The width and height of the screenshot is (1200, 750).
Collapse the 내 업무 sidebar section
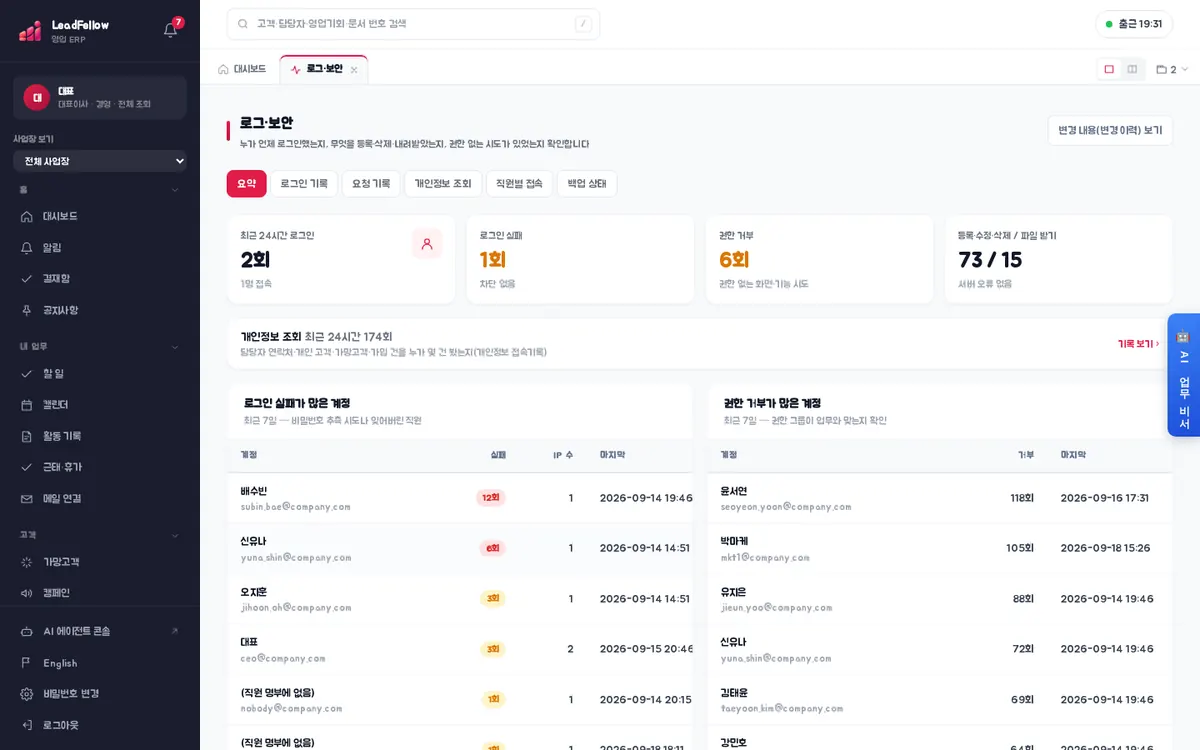175,347
